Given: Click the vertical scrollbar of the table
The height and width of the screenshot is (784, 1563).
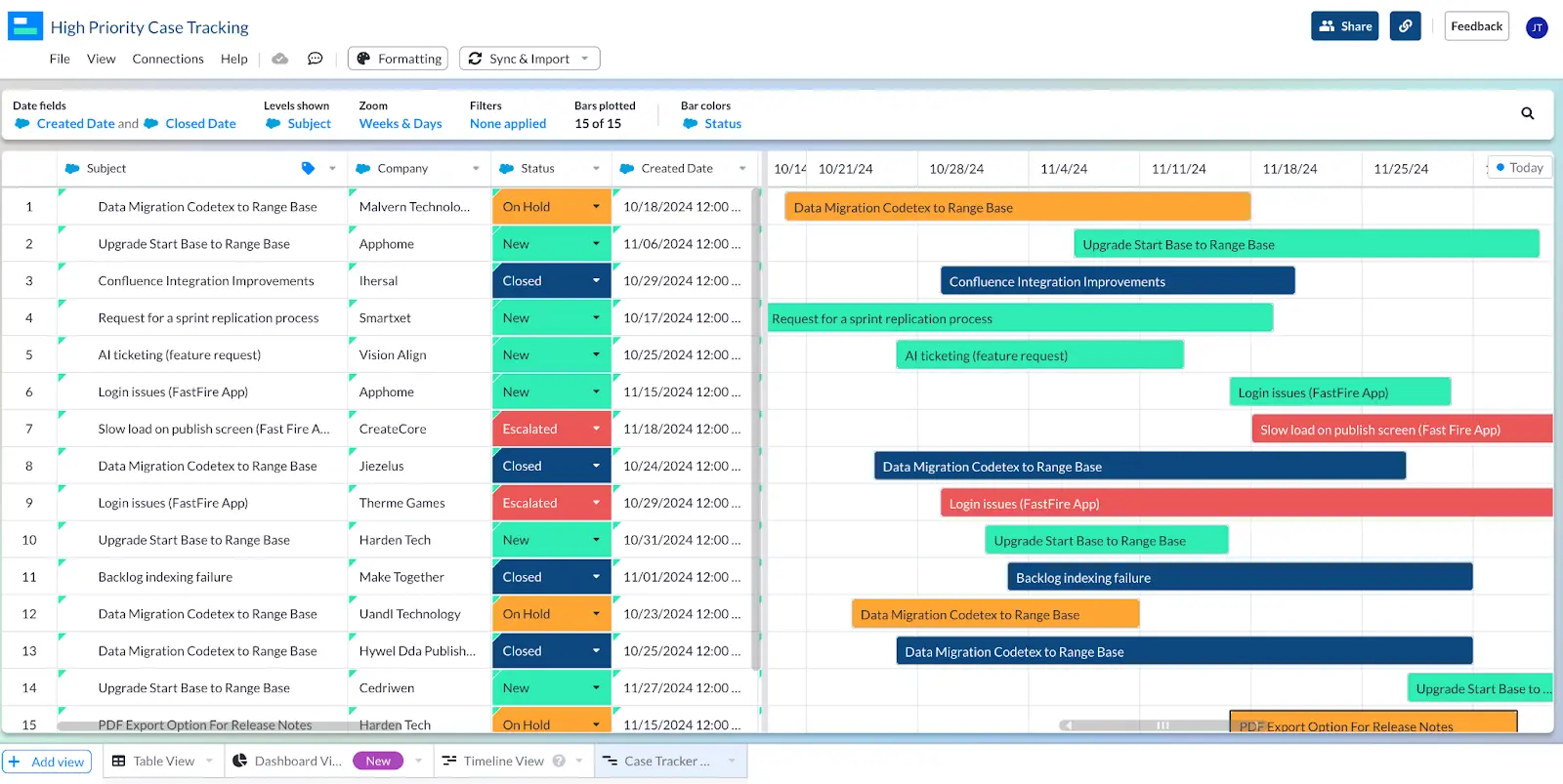Looking at the screenshot, I should [755, 430].
